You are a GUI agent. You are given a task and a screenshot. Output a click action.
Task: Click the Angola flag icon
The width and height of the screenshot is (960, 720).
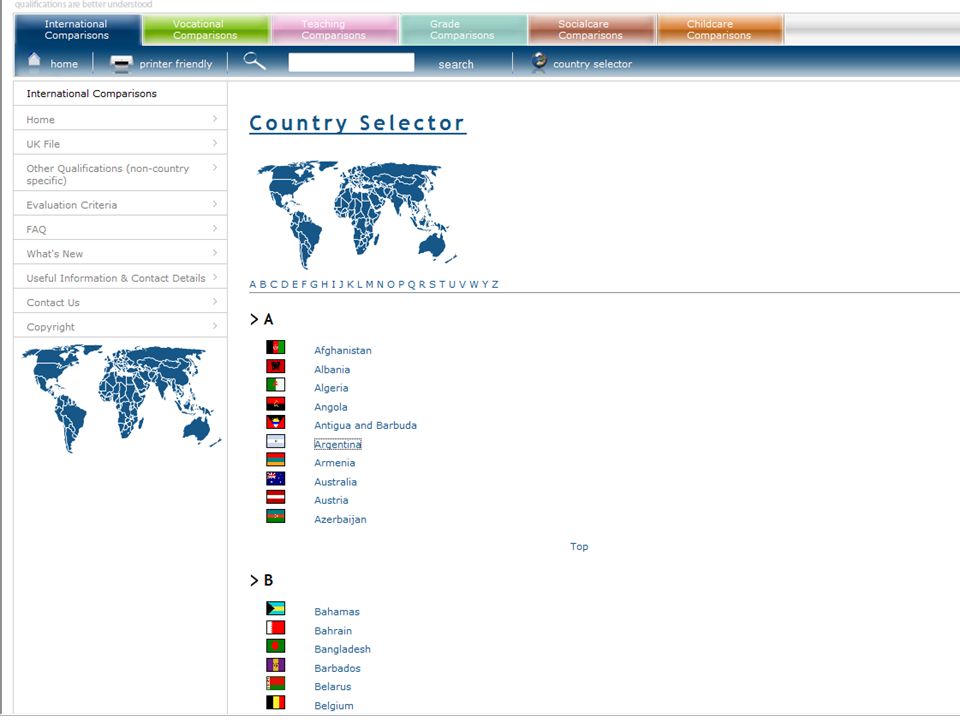pyautogui.click(x=276, y=404)
